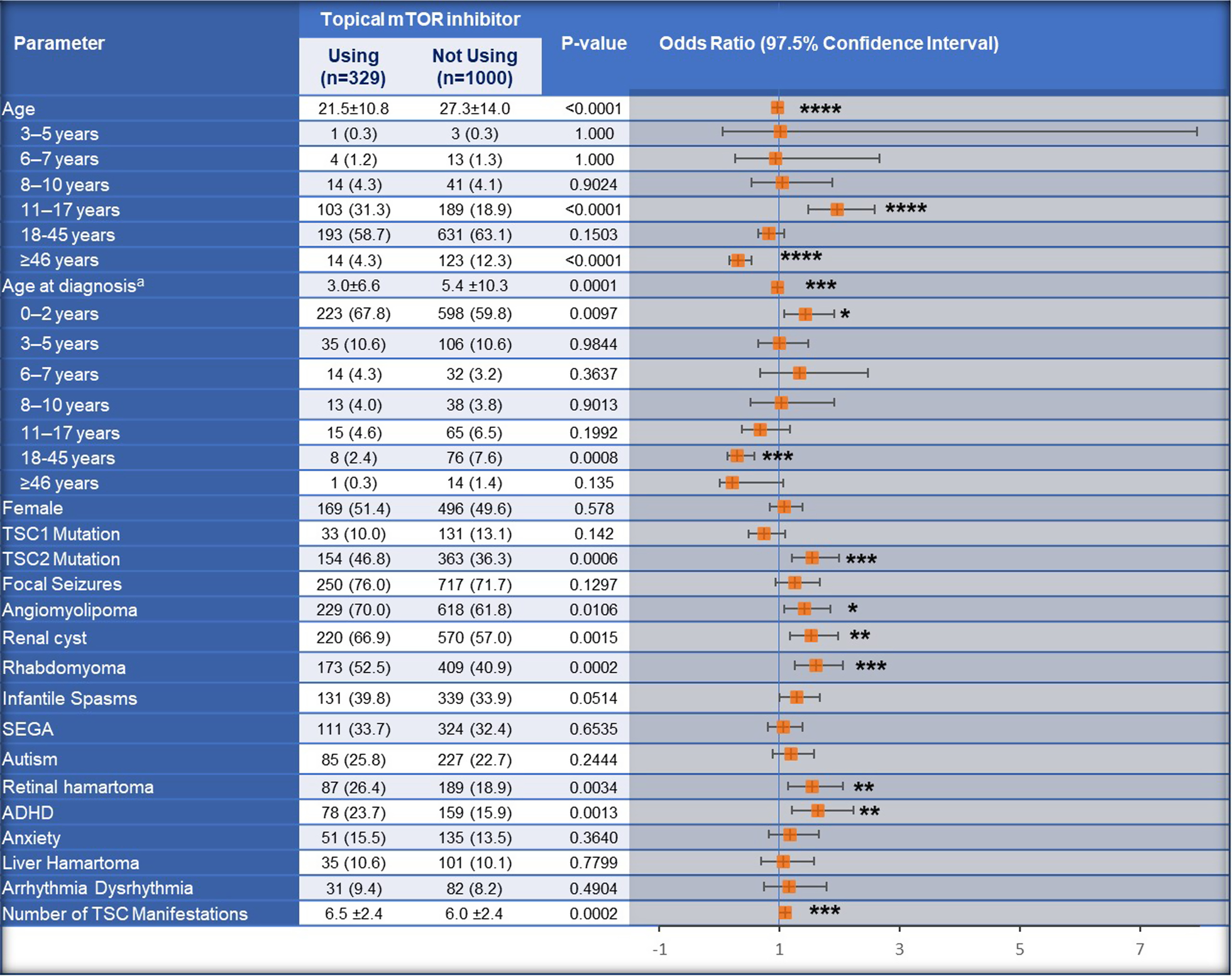
Task: Click the orange marker in Retinal hamartoma row
Action: click(x=811, y=786)
